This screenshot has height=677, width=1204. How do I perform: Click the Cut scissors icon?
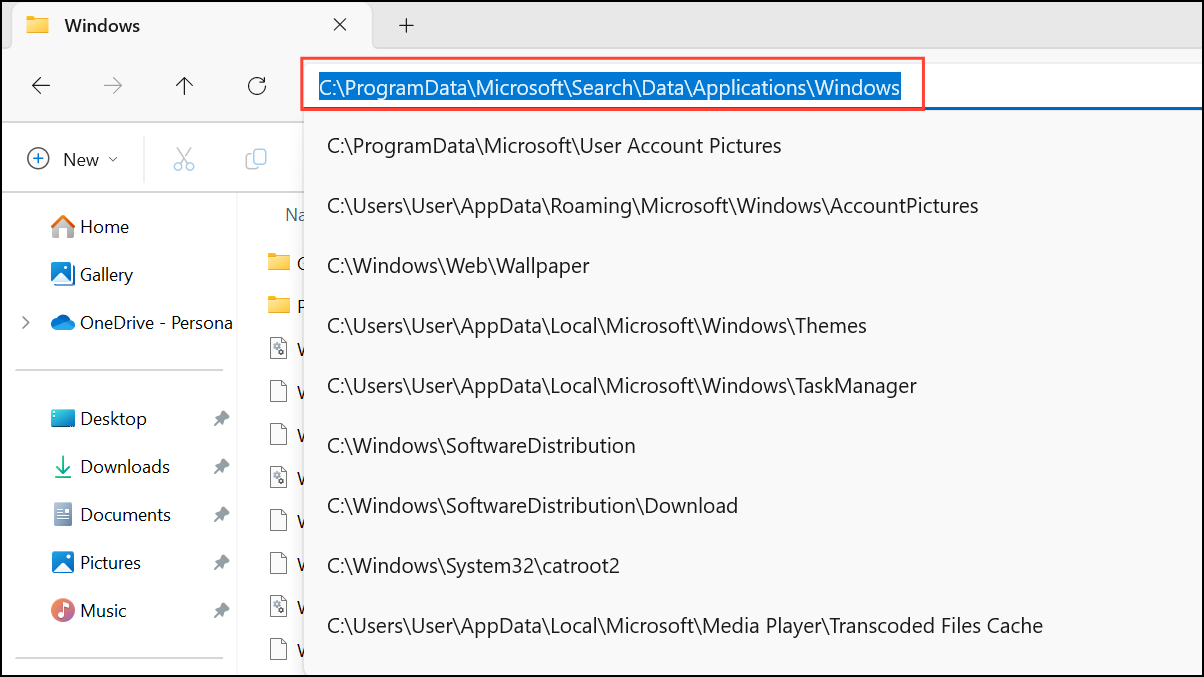point(184,159)
